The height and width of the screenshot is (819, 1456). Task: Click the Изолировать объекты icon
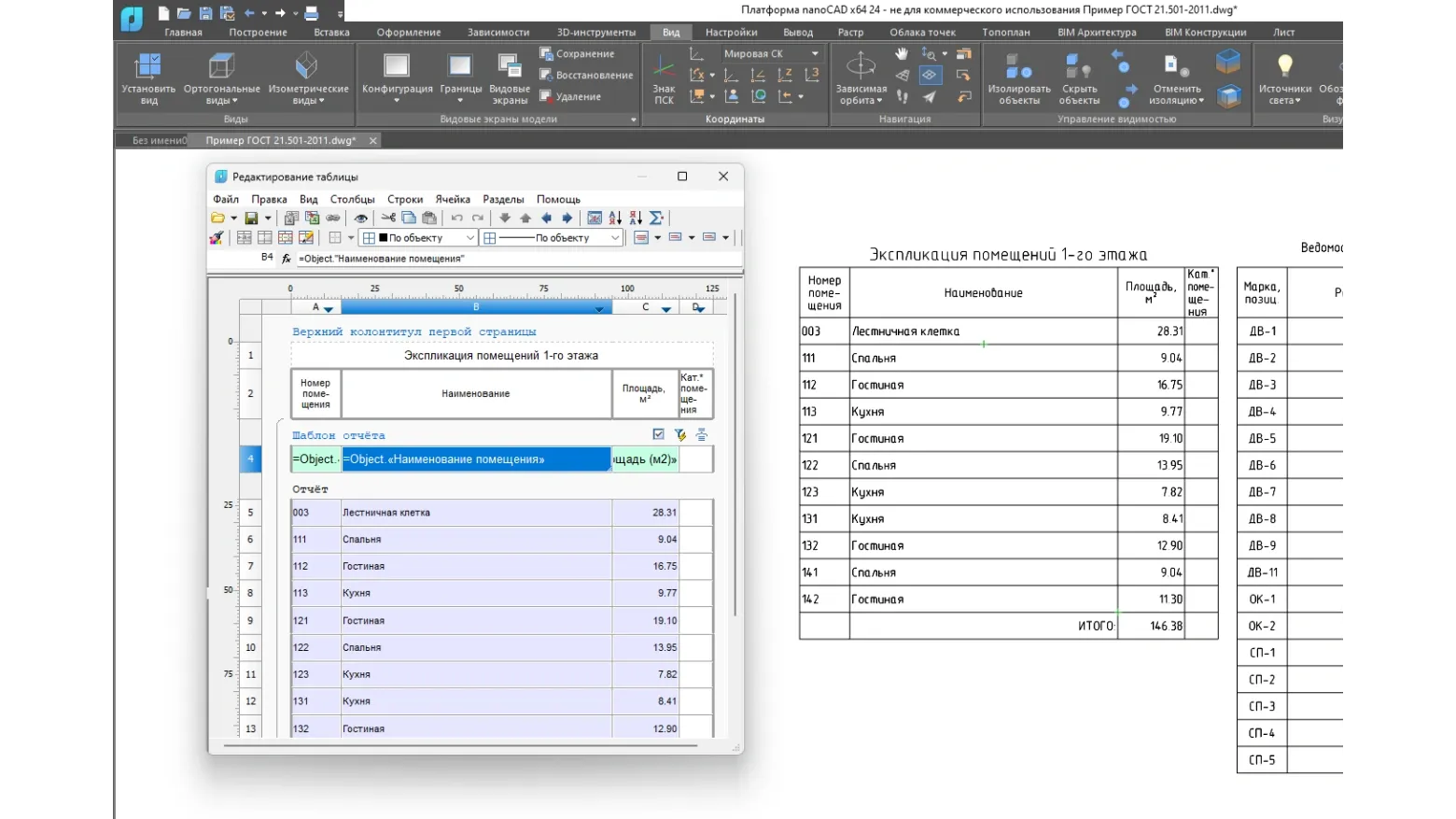click(x=1018, y=78)
